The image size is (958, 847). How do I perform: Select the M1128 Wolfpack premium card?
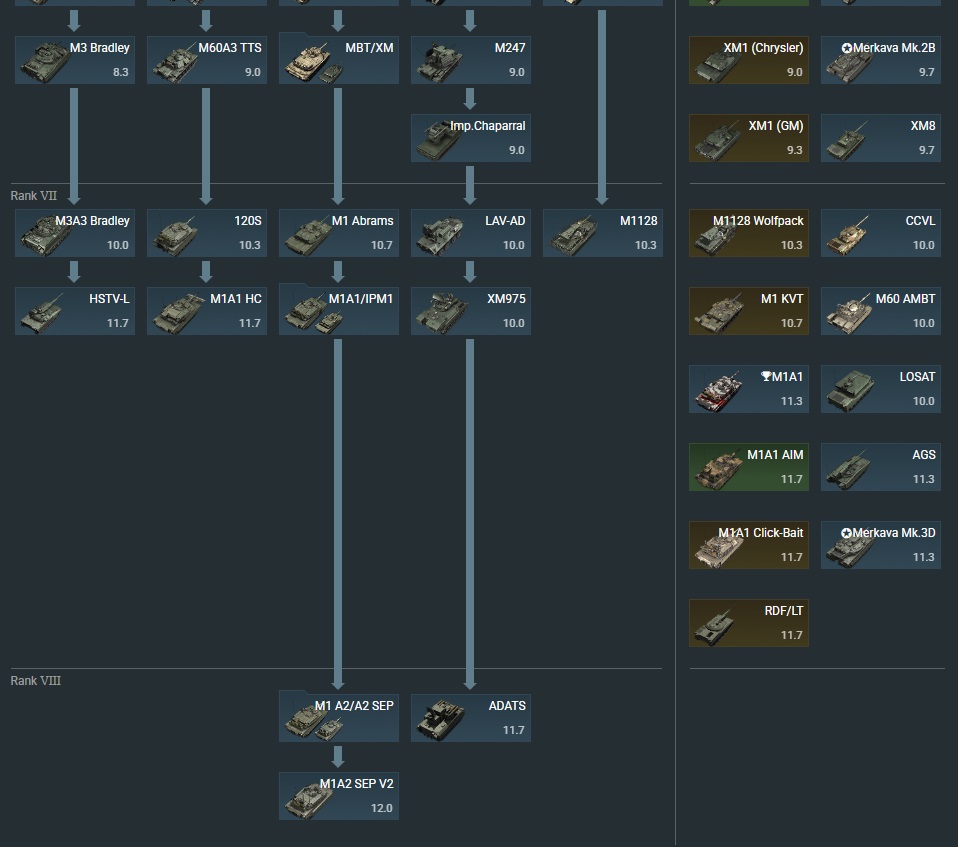pyautogui.click(x=748, y=232)
